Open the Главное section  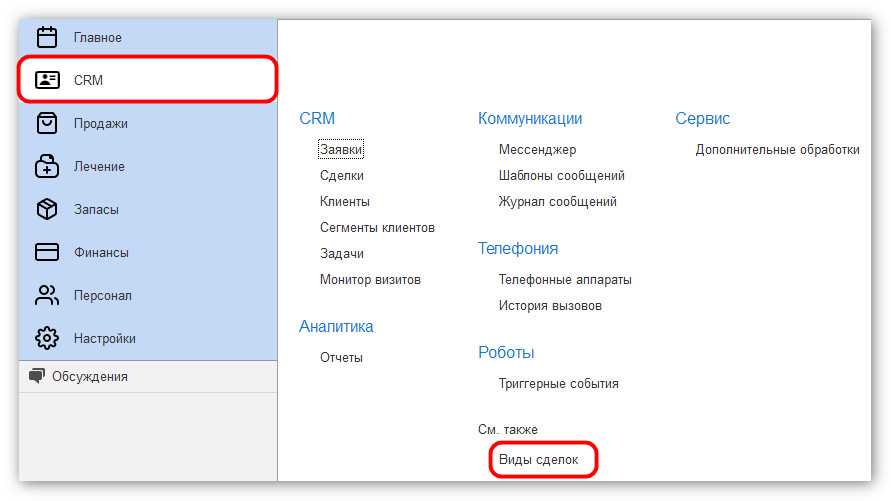pos(97,37)
